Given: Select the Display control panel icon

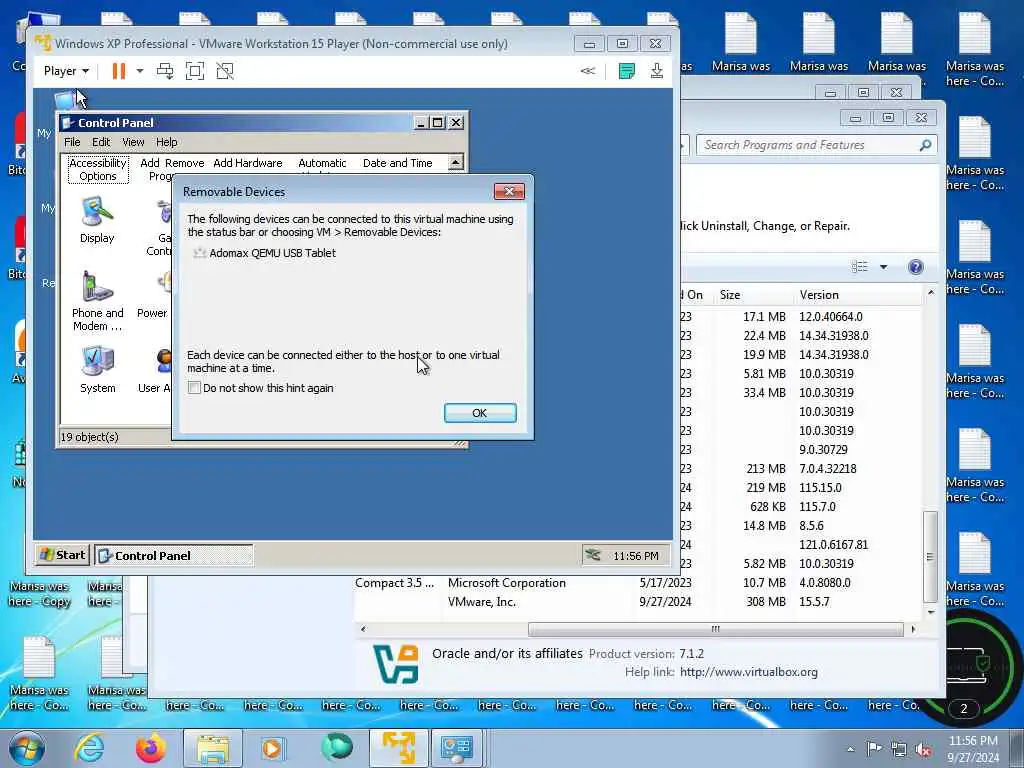Looking at the screenshot, I should click(x=97, y=221).
